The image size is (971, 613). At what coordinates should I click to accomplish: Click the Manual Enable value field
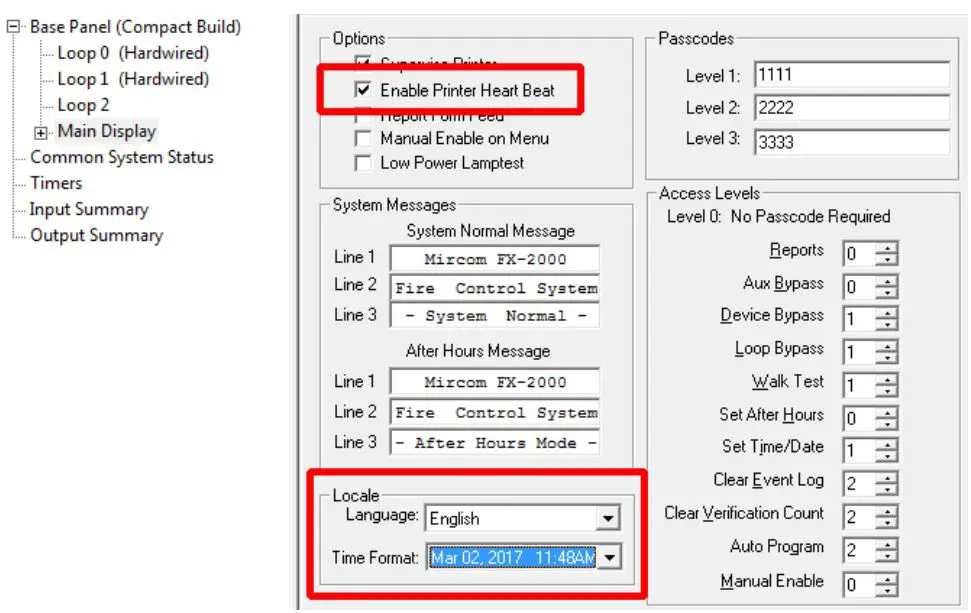click(x=860, y=585)
